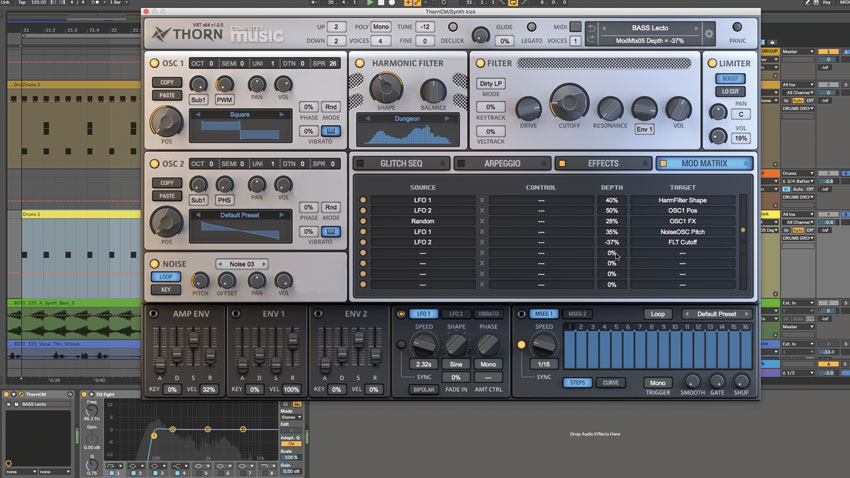Select the LFO 2 tab

pos(456,314)
